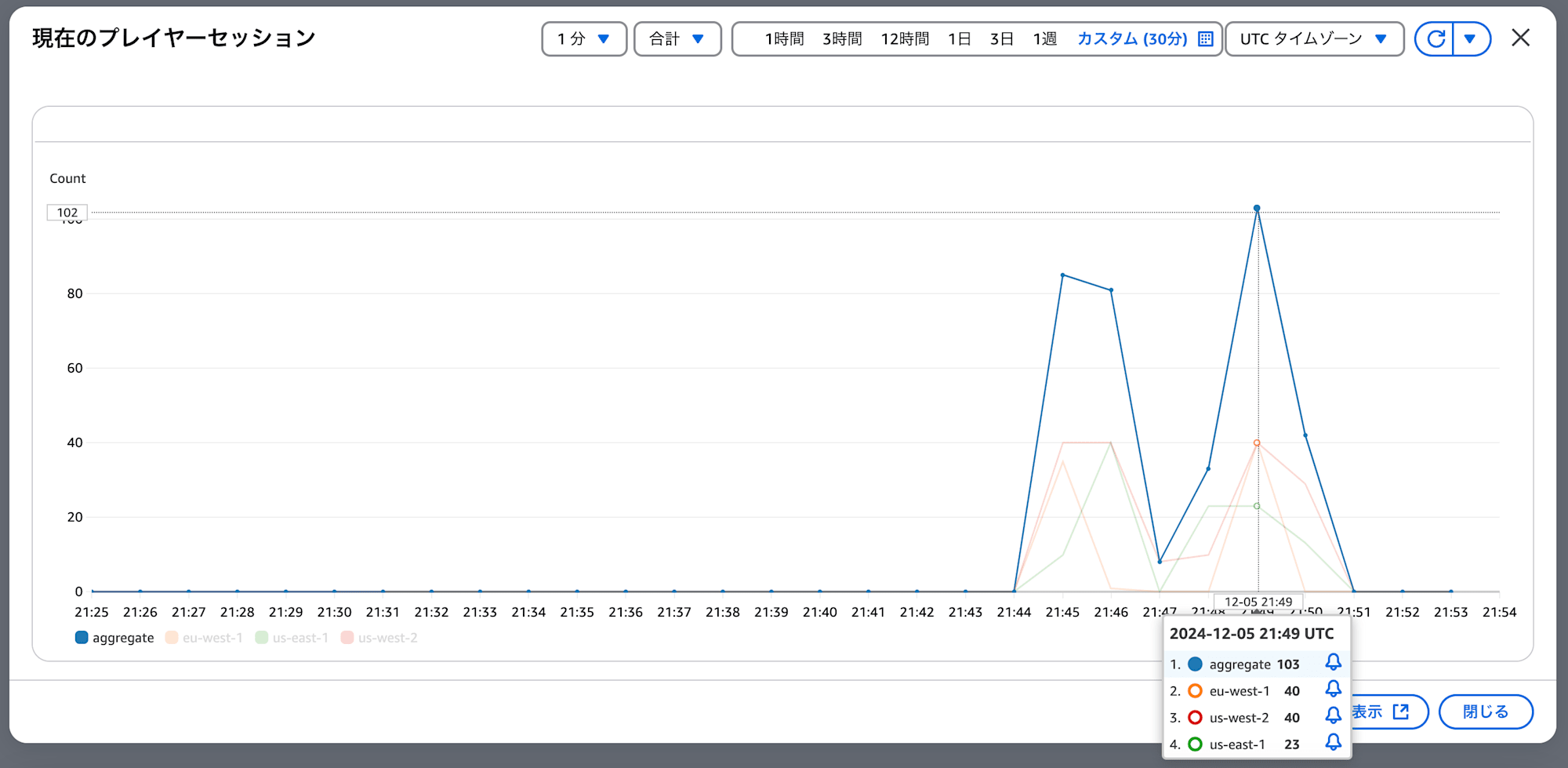Toggle the eu-west-1 legend series
The width and height of the screenshot is (1568, 768).
pyautogui.click(x=204, y=638)
